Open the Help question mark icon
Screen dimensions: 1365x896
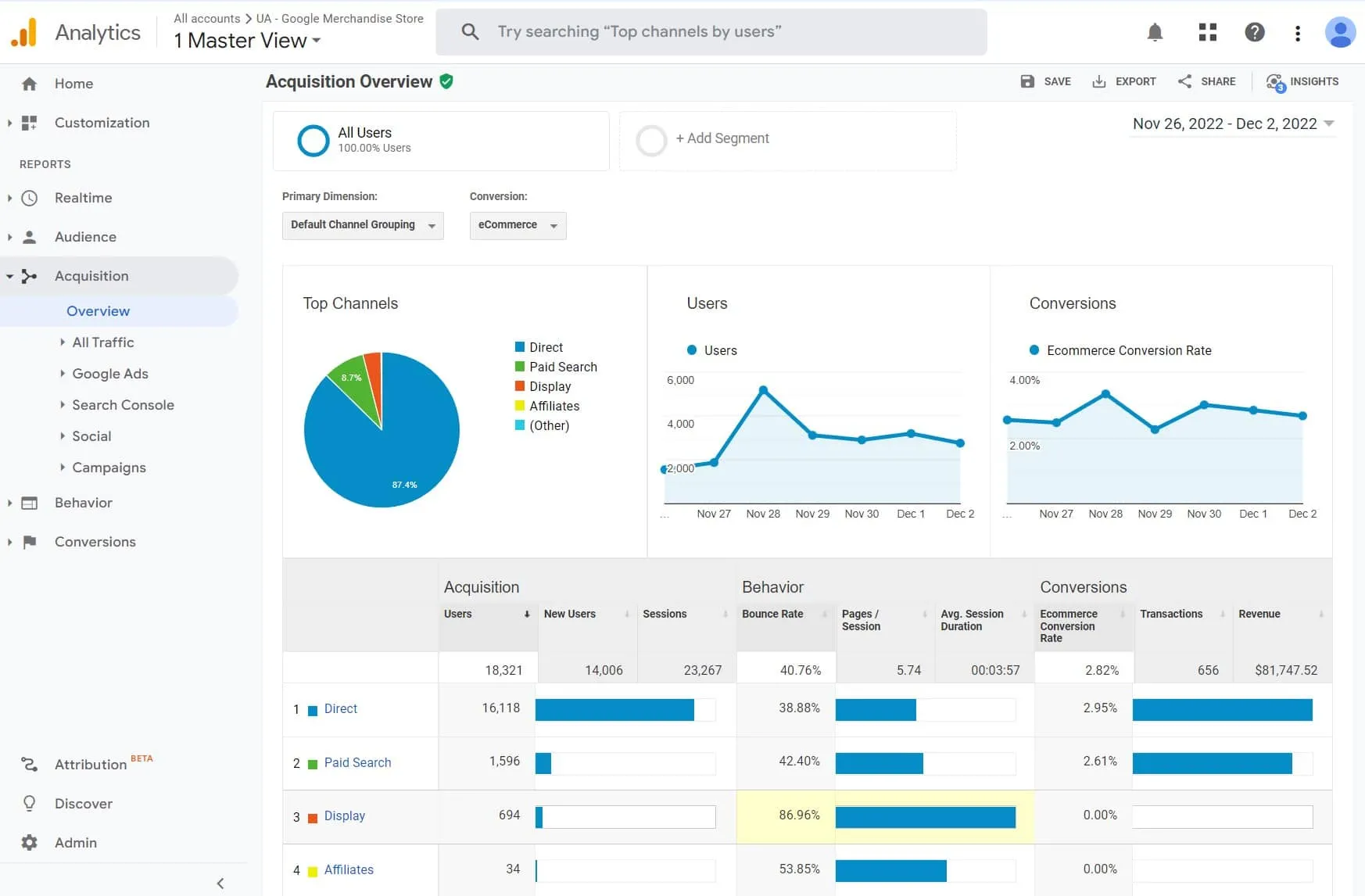1255,32
